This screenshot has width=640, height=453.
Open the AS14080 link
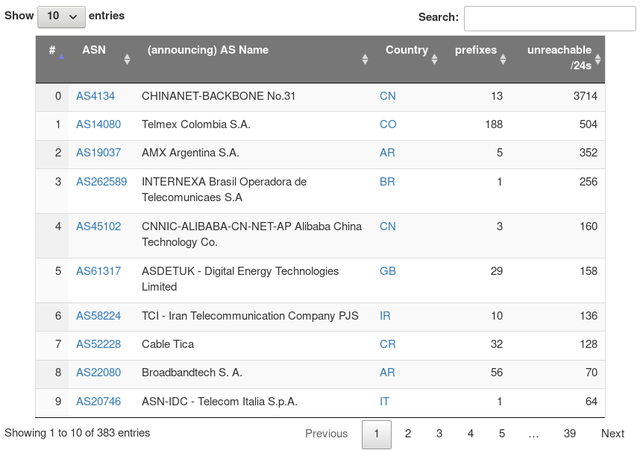click(98, 124)
